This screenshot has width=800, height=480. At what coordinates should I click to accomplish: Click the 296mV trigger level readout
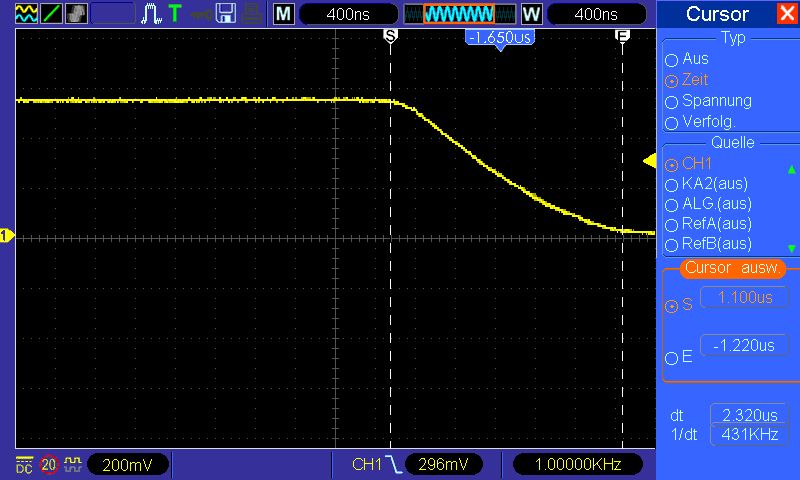coord(443,464)
